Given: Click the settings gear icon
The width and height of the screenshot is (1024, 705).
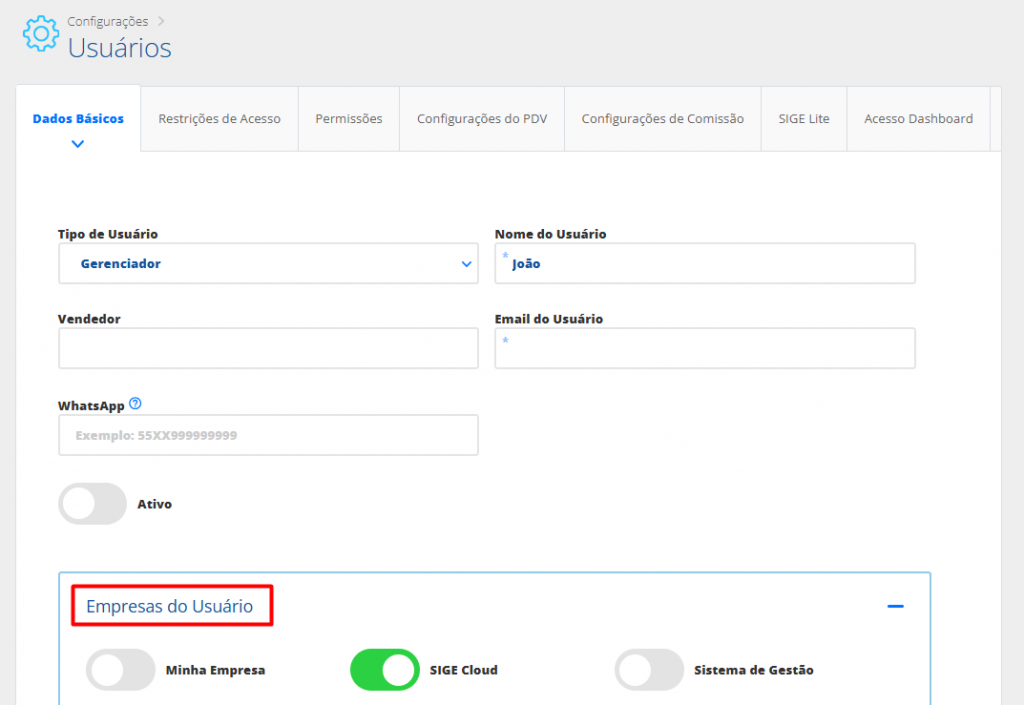Looking at the screenshot, I should [40, 34].
